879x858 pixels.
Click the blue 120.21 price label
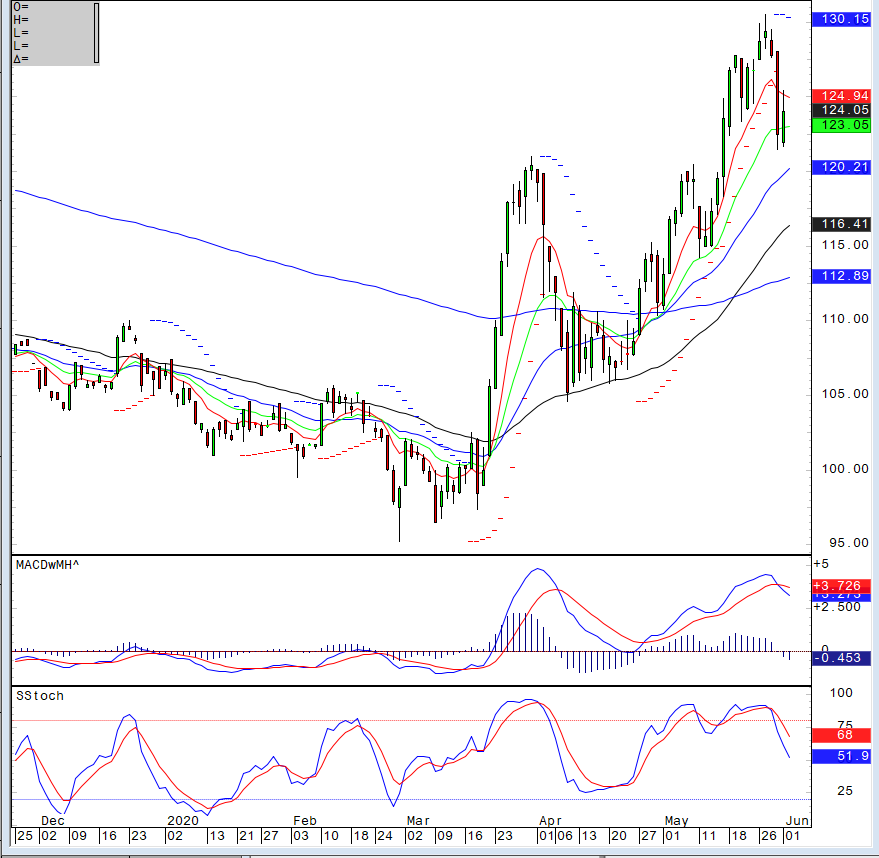click(841, 167)
